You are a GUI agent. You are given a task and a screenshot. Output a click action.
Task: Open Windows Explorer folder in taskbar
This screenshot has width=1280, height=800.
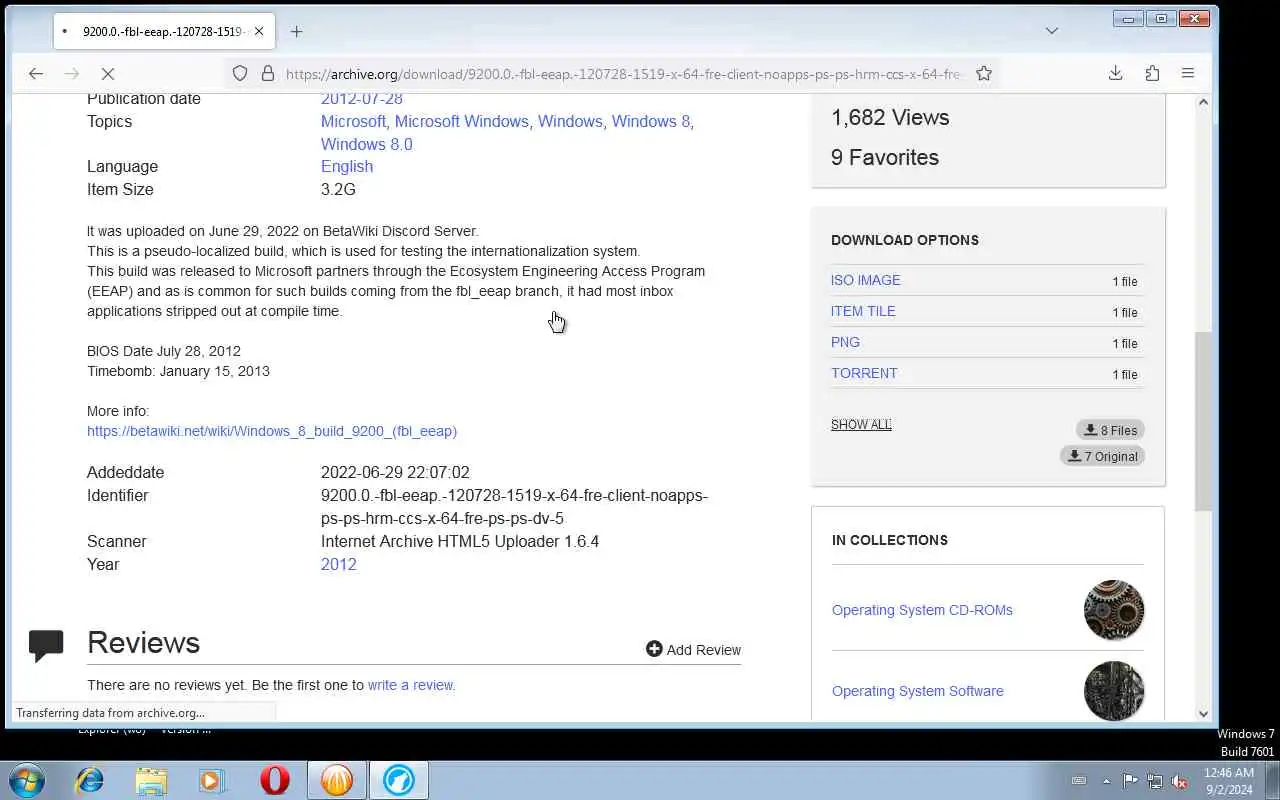151,780
